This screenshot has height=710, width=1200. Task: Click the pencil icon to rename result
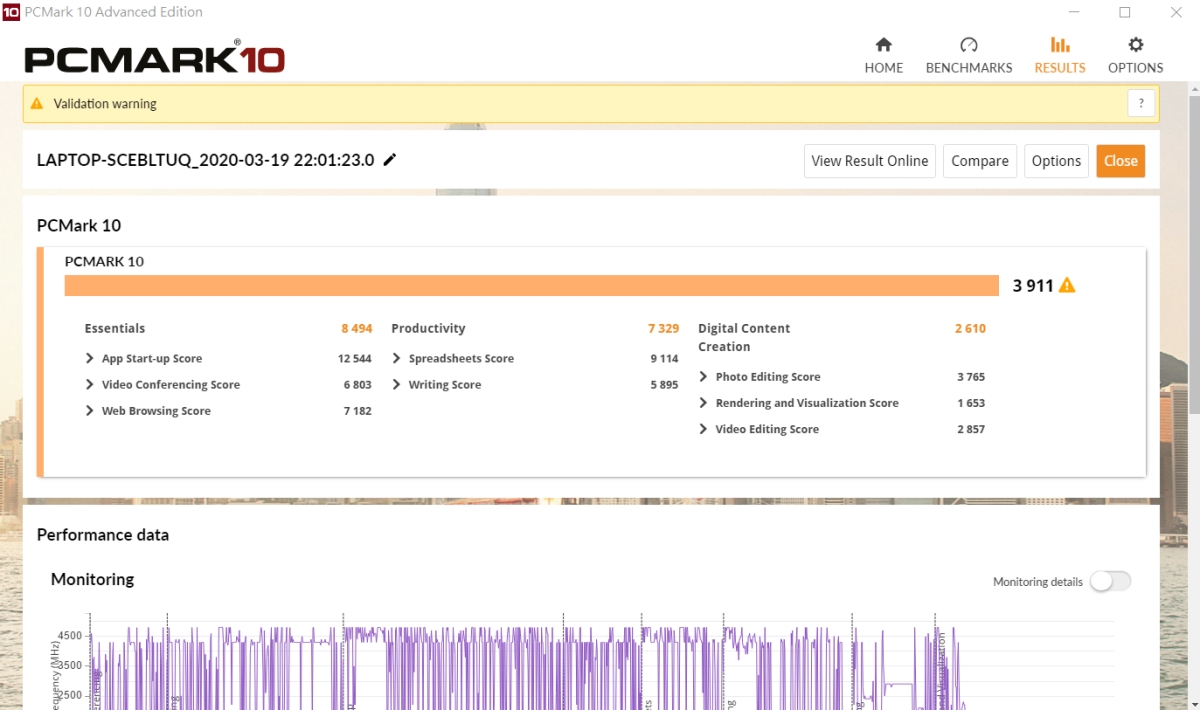point(390,160)
